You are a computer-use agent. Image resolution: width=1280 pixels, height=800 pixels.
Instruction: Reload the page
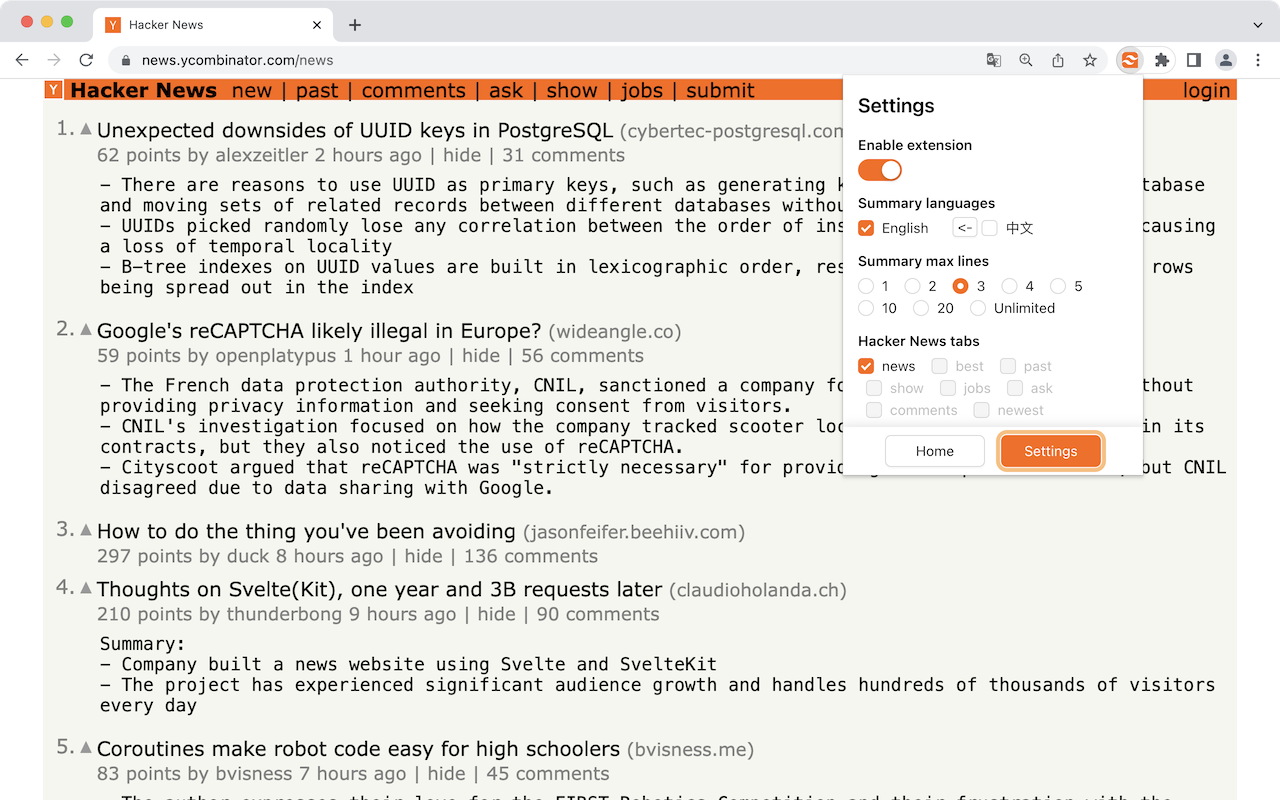coord(86,60)
